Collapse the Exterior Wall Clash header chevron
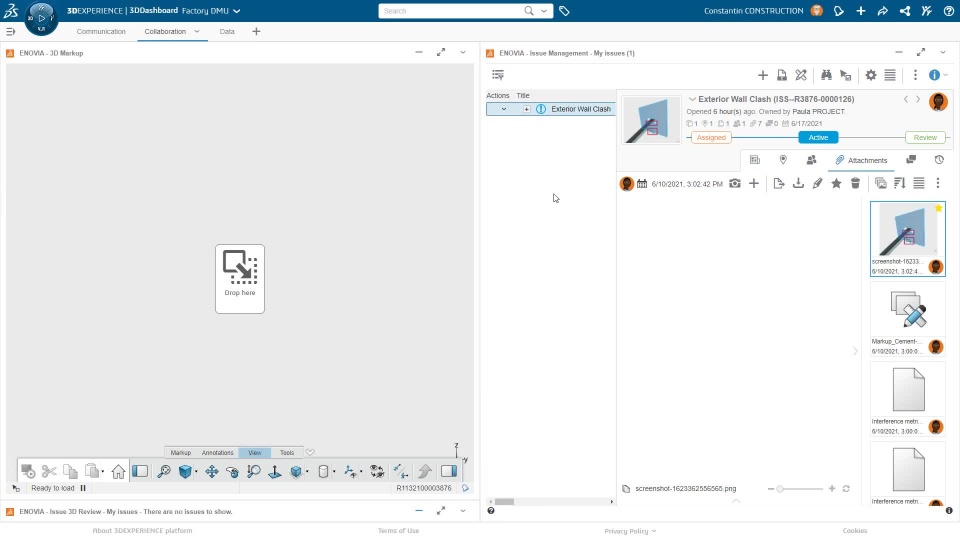Screen dimensions: 960x540 [x=692, y=99]
